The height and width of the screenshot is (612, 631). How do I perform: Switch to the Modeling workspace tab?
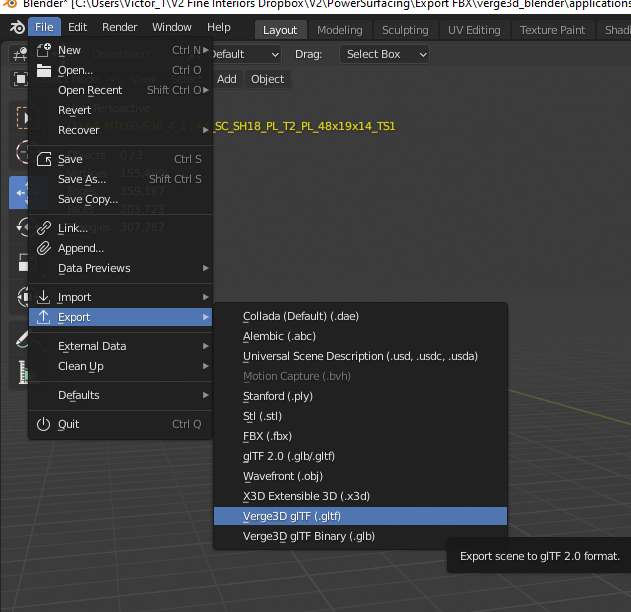click(340, 30)
